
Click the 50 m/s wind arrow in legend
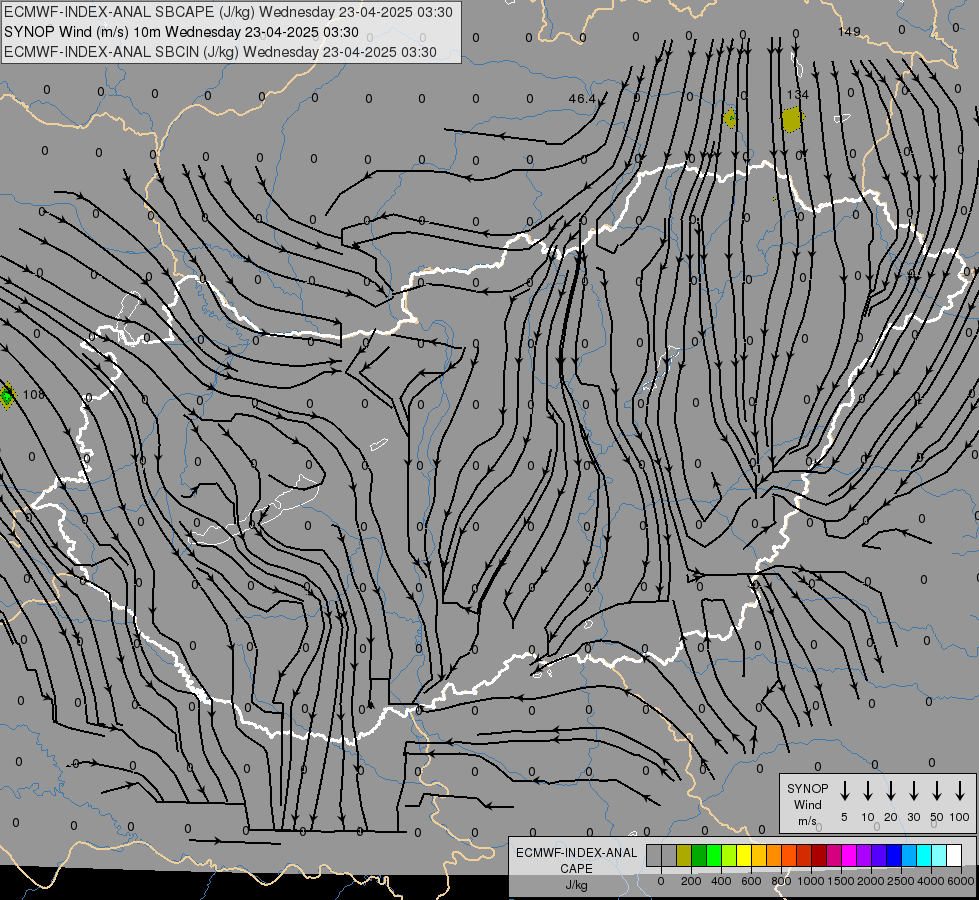[x=937, y=790]
